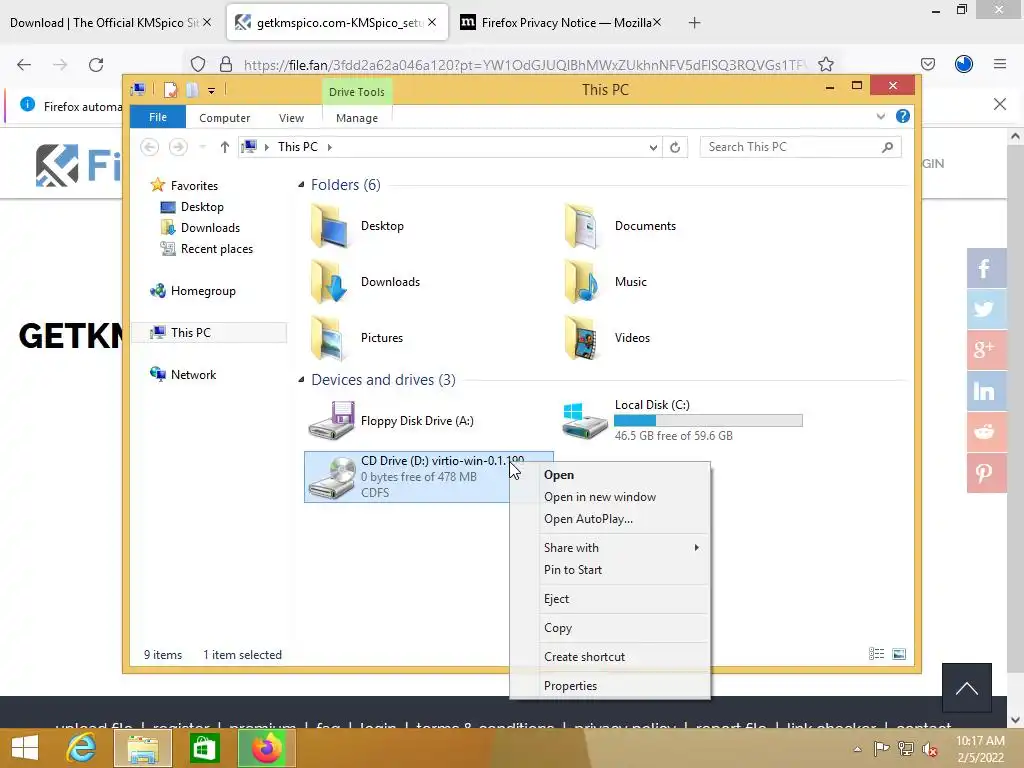The height and width of the screenshot is (768, 1024).
Task: Switch to details view layout icon
Action: [876, 654]
